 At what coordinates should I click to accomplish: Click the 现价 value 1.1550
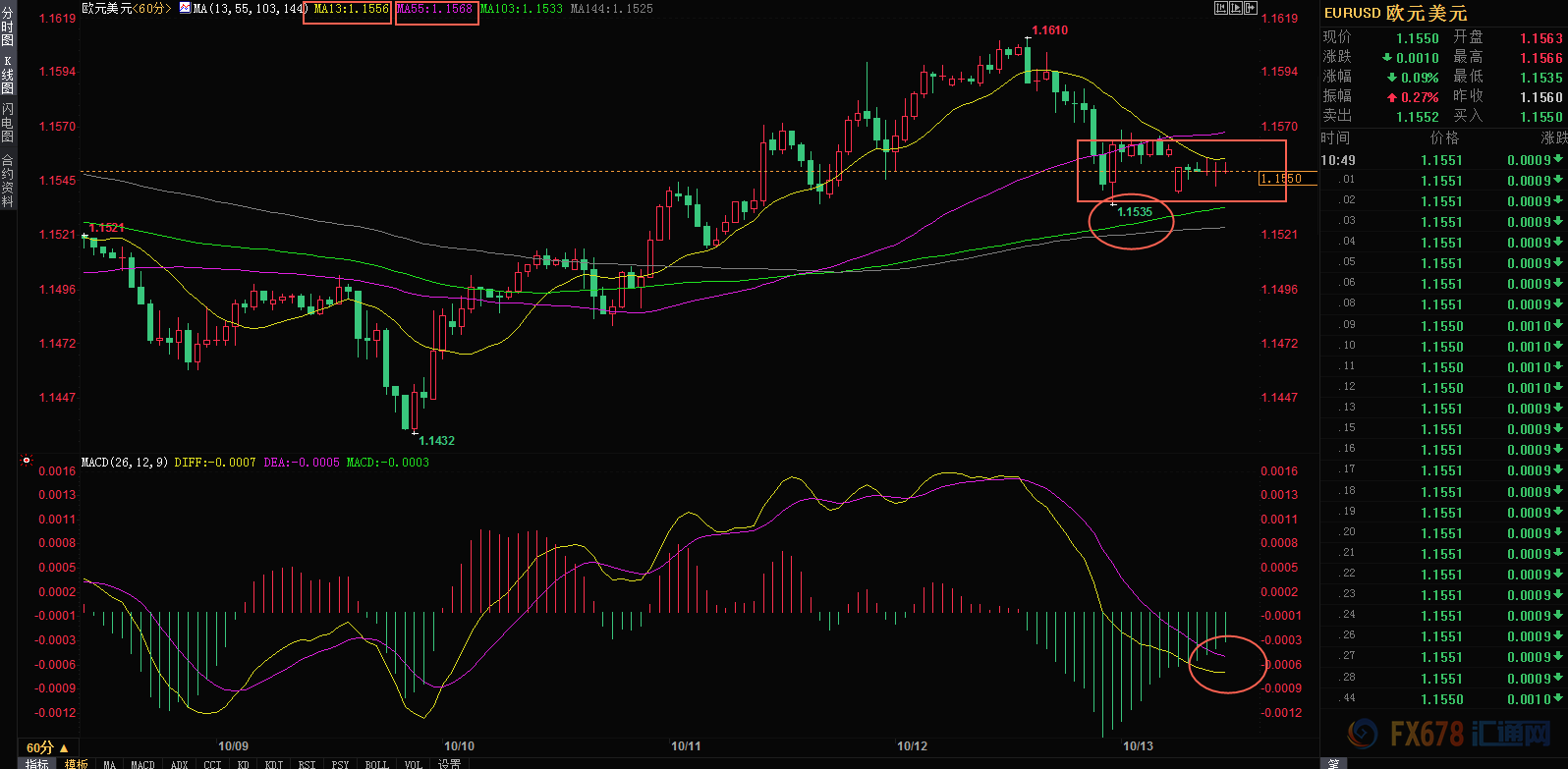(x=1418, y=38)
